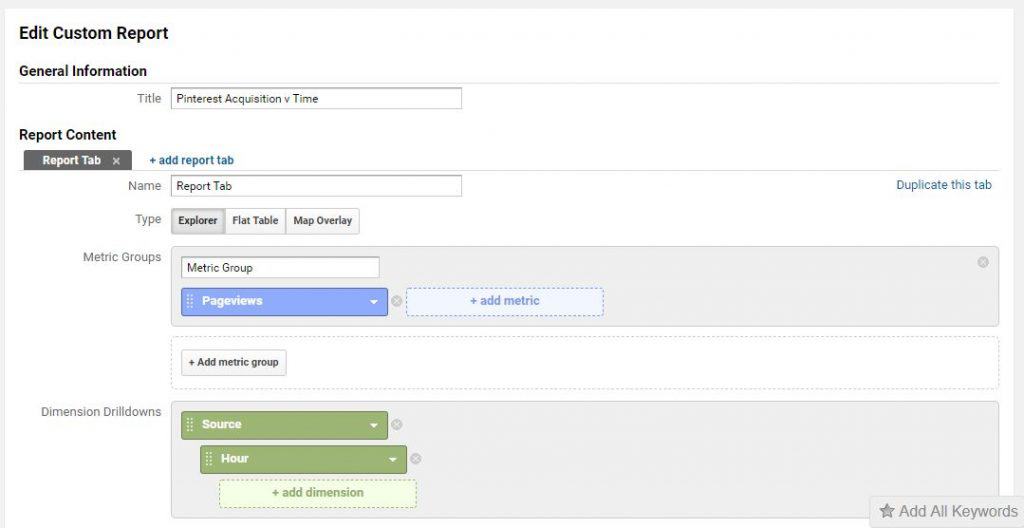
Task: Click the drag handle on the Pageviews metric
Action: (191, 301)
